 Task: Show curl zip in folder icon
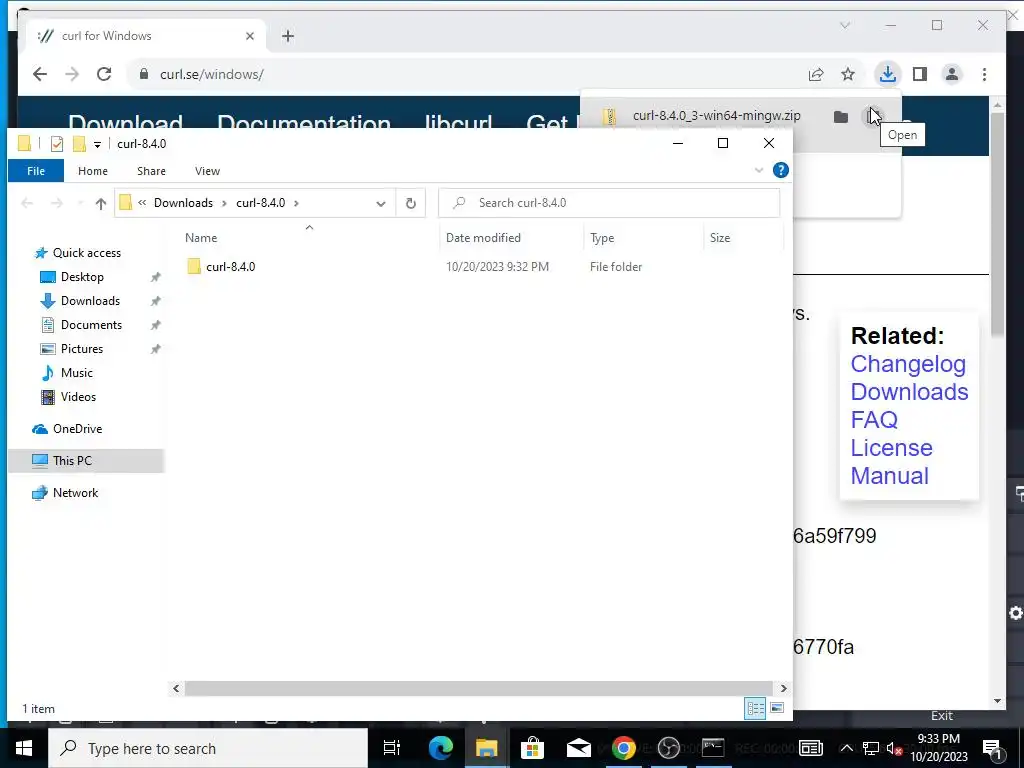click(841, 117)
